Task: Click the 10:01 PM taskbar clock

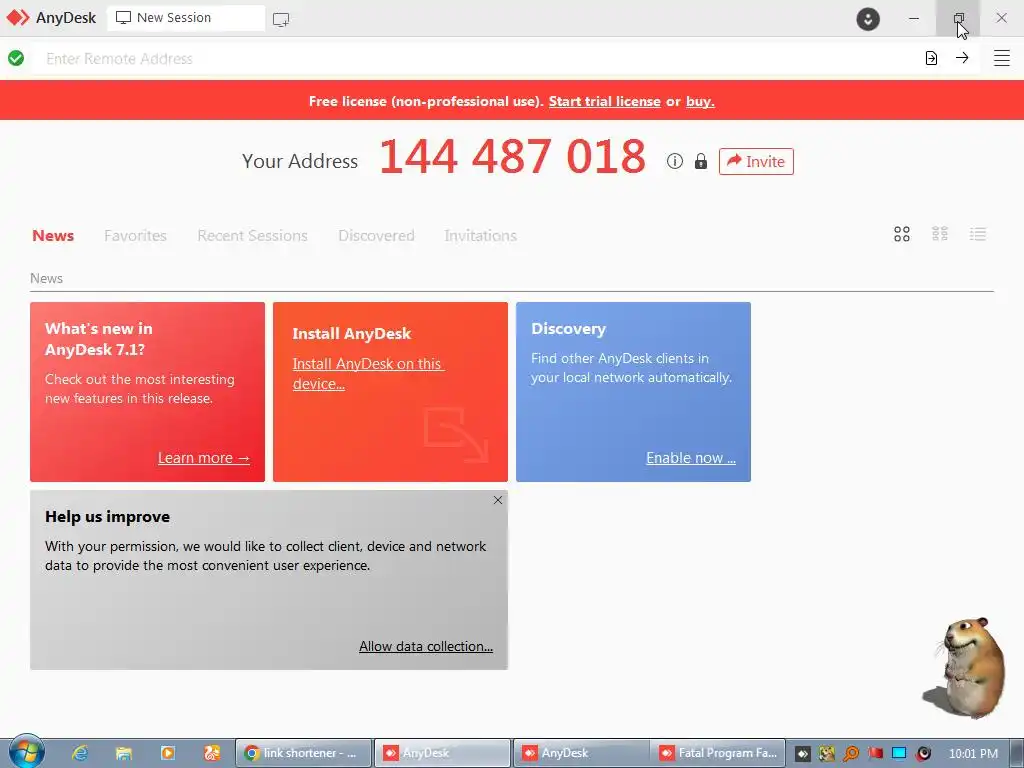Action: pos(973,754)
